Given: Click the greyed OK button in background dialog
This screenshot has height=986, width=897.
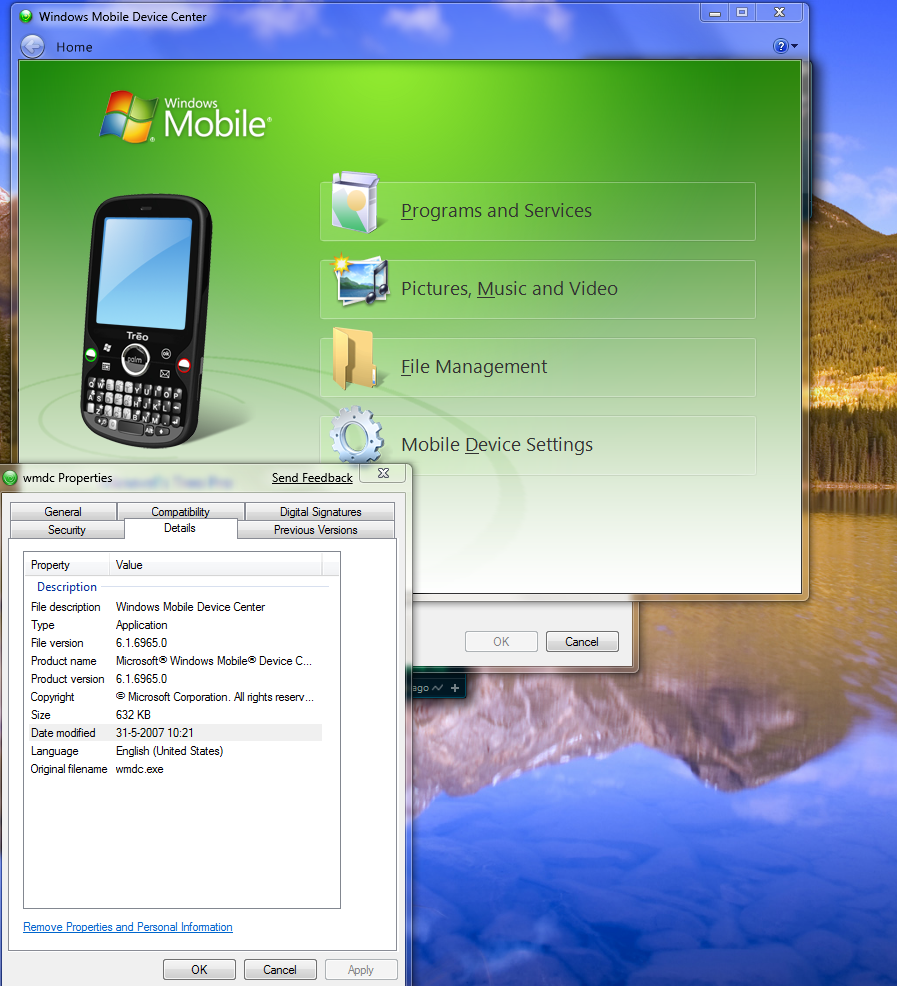Looking at the screenshot, I should [501, 641].
